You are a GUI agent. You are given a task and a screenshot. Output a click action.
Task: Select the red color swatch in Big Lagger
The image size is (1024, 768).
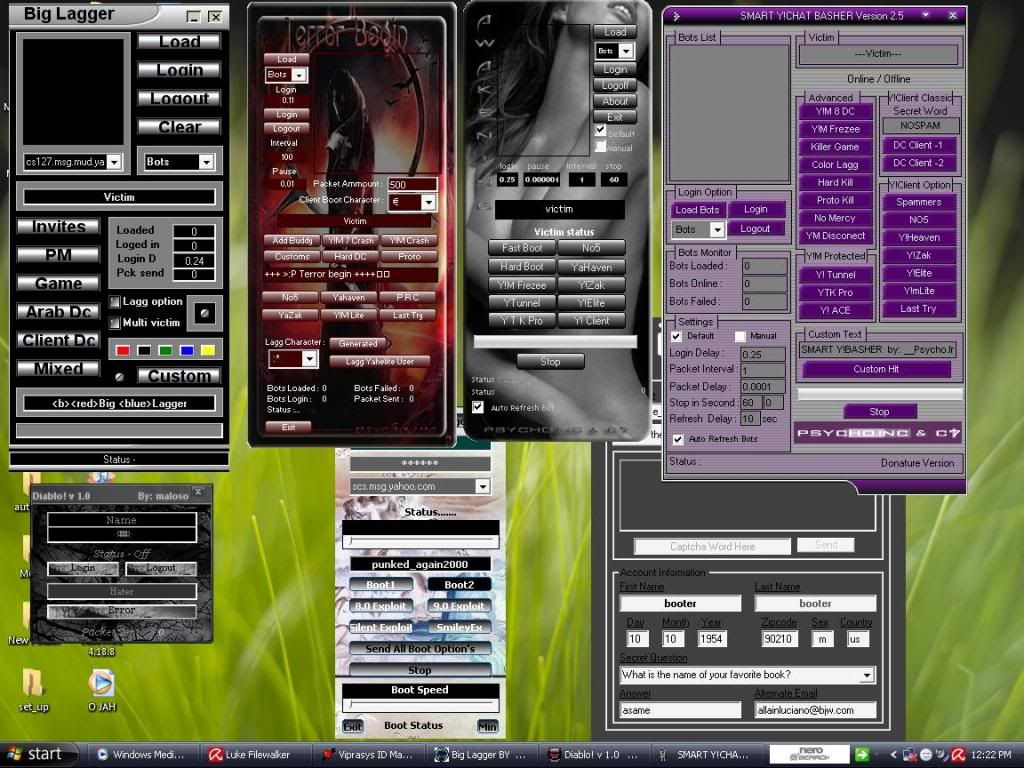pos(123,351)
